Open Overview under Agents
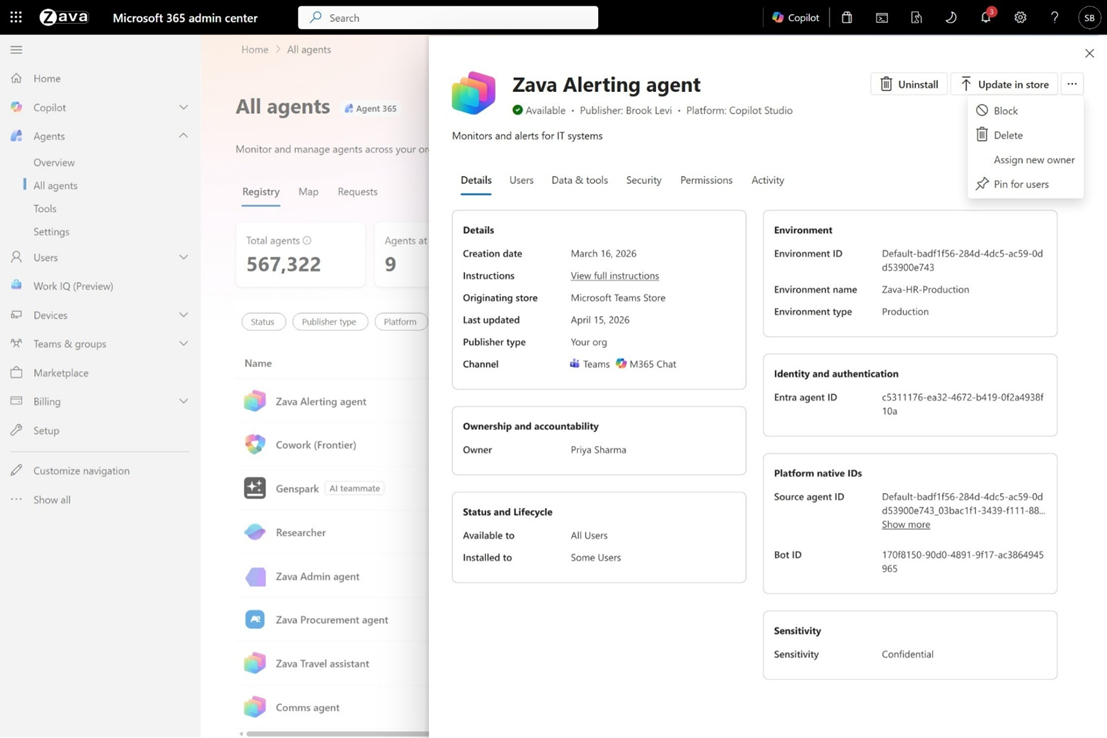This screenshot has height=738, width=1107. pyautogui.click(x=54, y=162)
